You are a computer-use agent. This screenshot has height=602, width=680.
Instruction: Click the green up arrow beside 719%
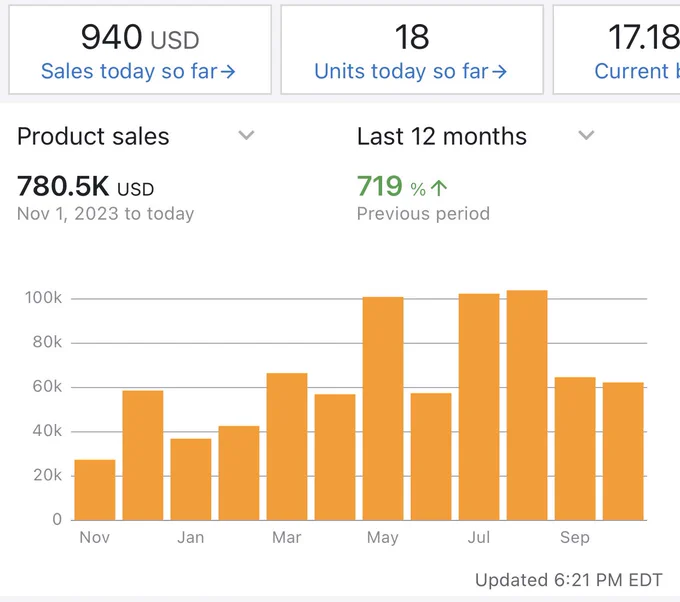(439, 188)
